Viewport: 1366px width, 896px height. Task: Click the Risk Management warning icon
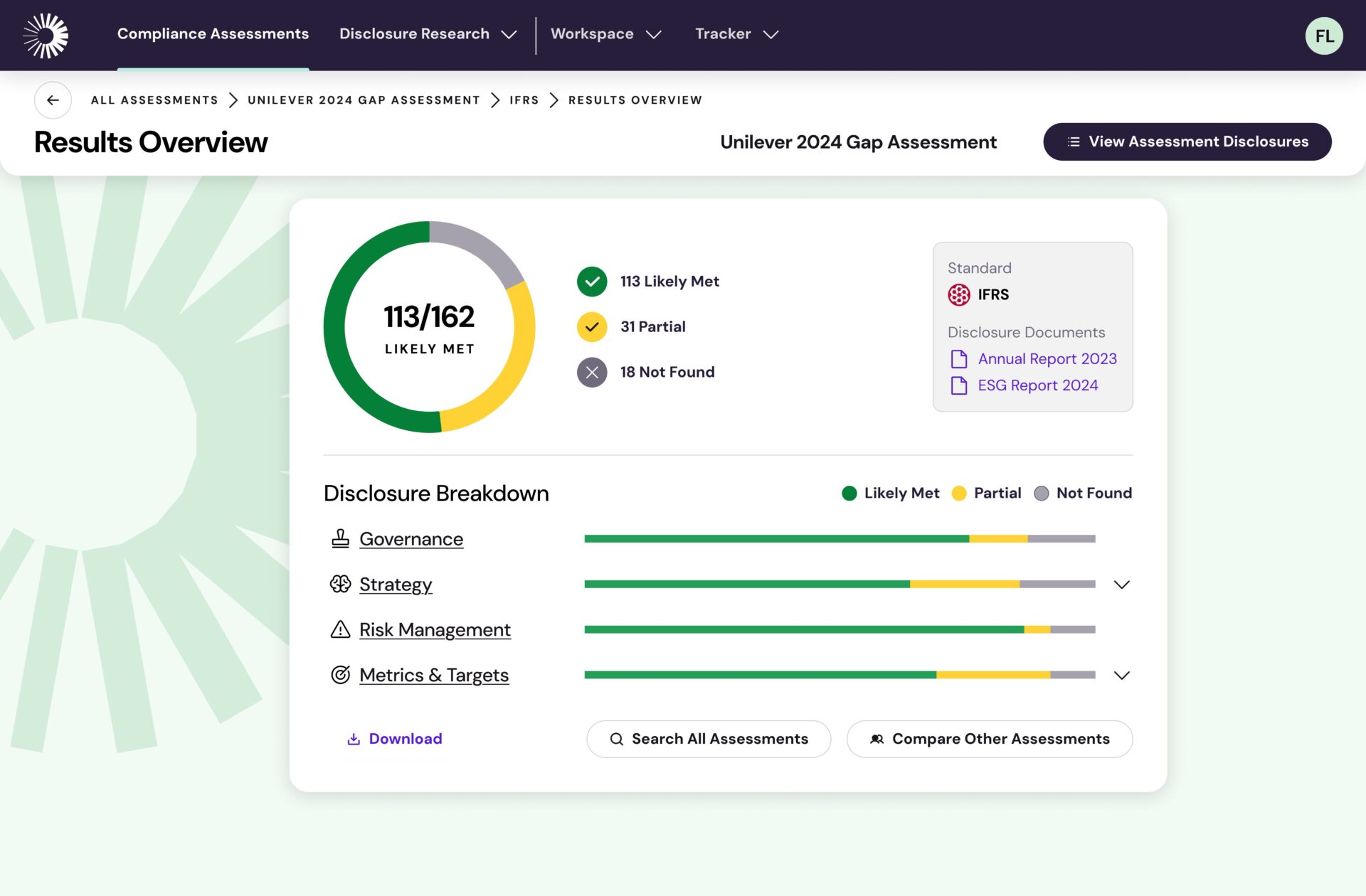[x=340, y=629]
